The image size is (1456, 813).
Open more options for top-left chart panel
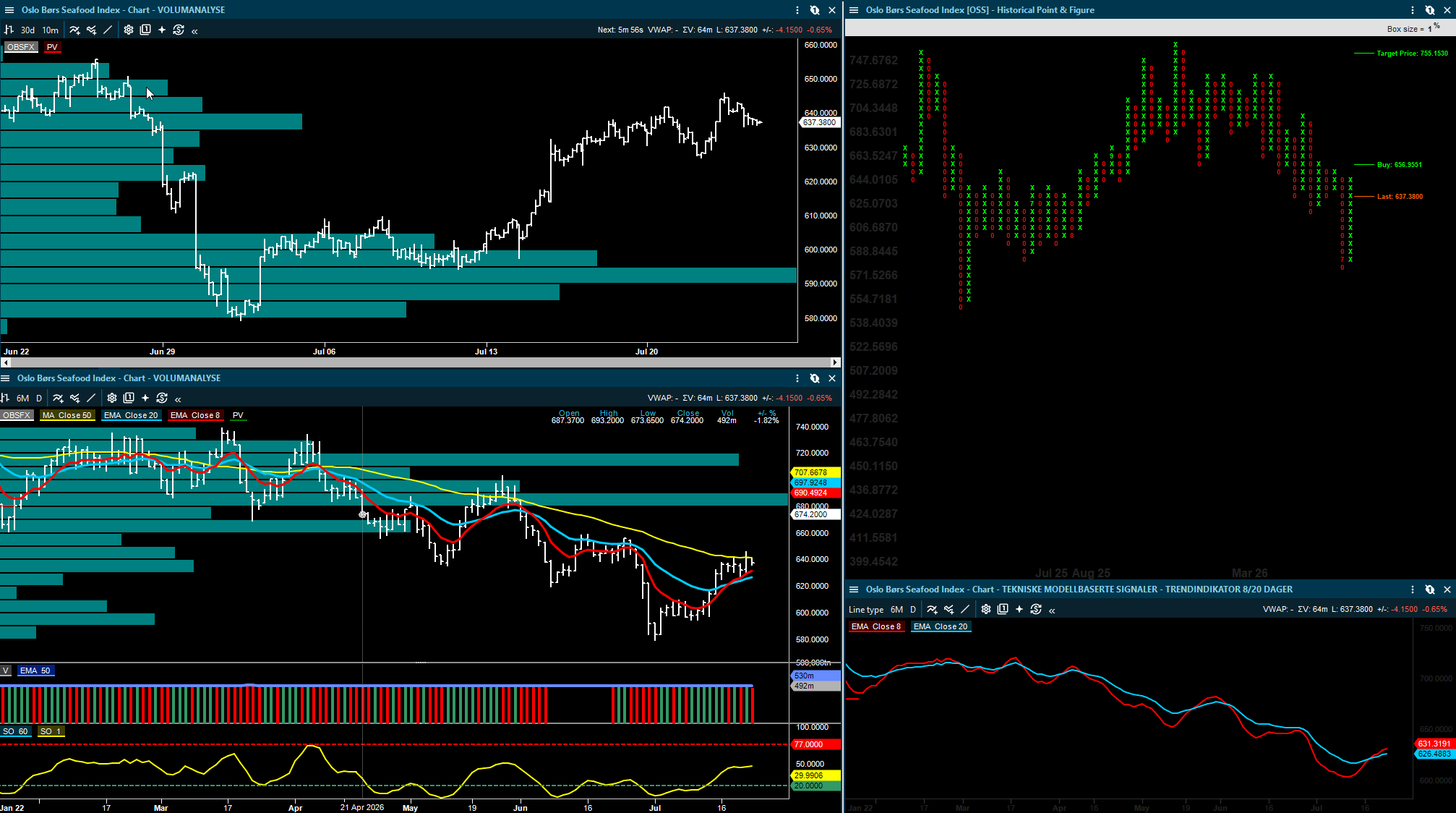point(797,10)
